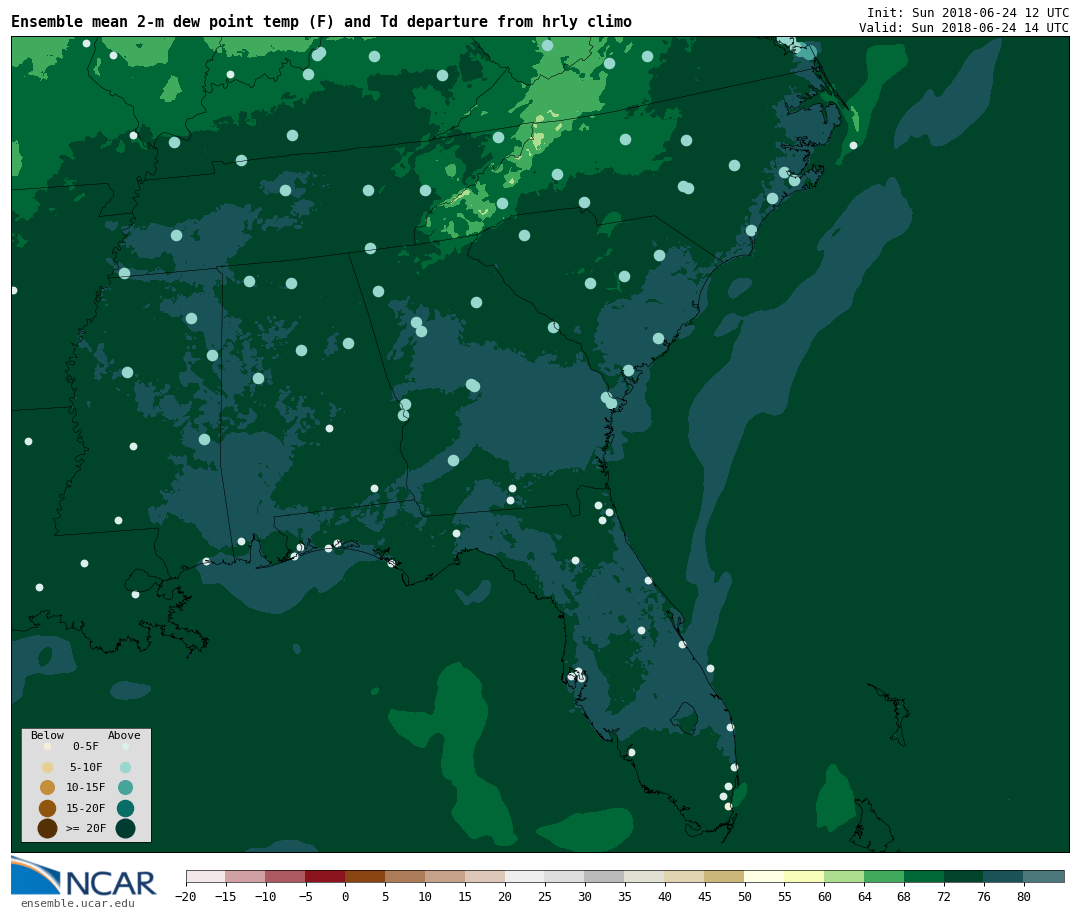Click the '25' colorbar tick label

click(x=545, y=896)
